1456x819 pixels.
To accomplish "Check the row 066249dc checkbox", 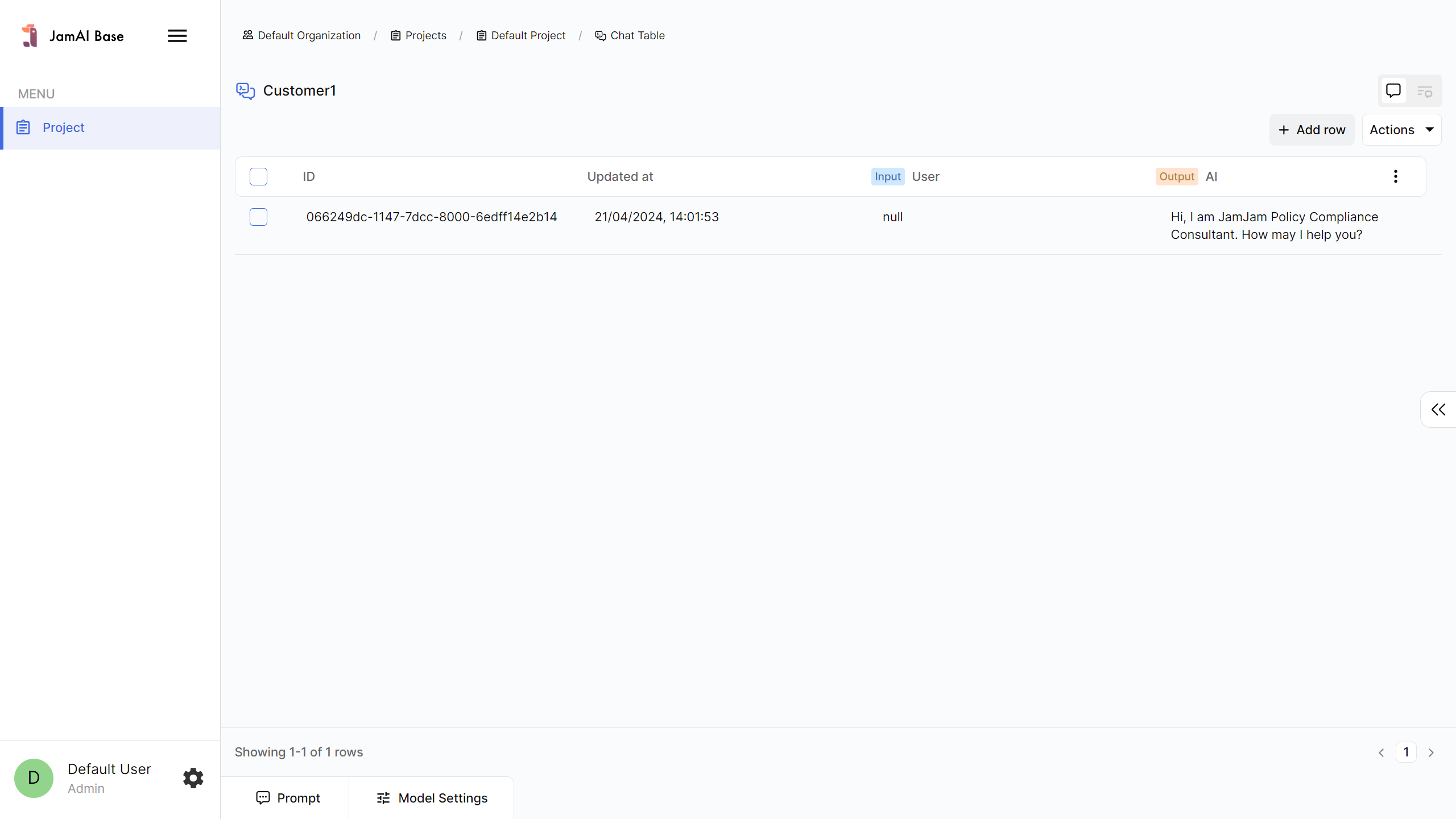I will 258,217.
